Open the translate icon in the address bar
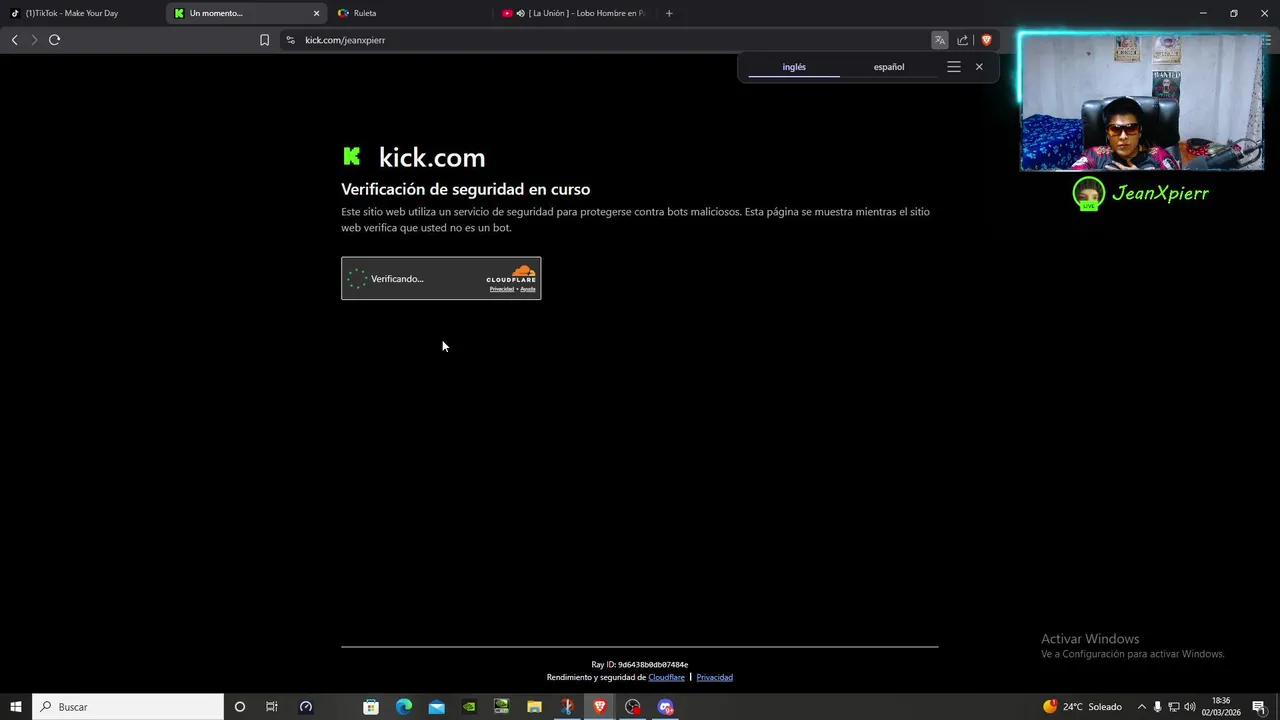Image resolution: width=1280 pixels, height=720 pixels. (x=940, y=40)
